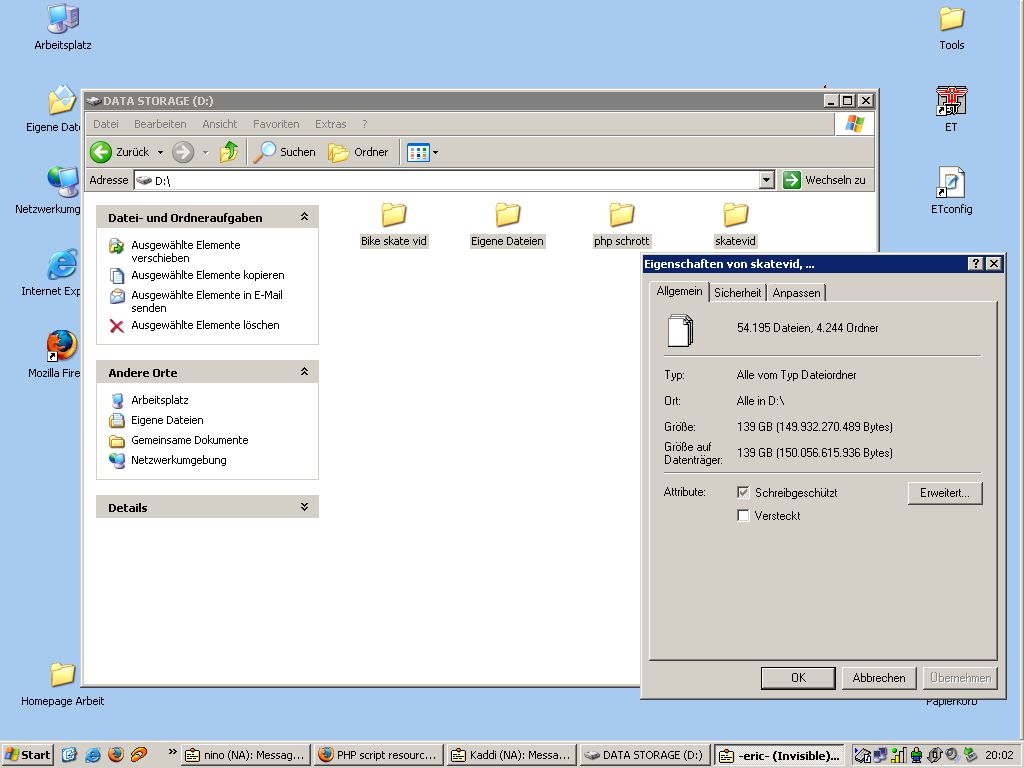Expand the address bar dropdown arrow
Viewport: 1024px width, 768px height.
point(766,180)
